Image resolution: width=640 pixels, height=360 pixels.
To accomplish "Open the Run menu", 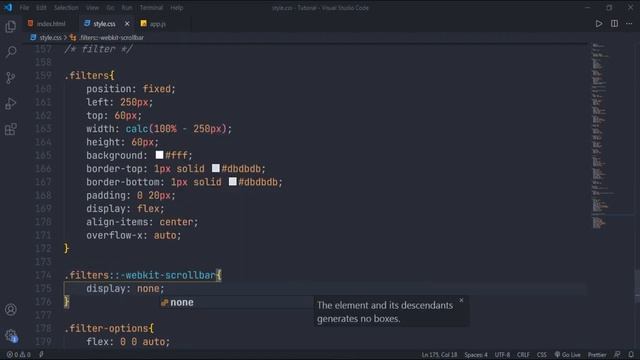I will (x=127, y=8).
